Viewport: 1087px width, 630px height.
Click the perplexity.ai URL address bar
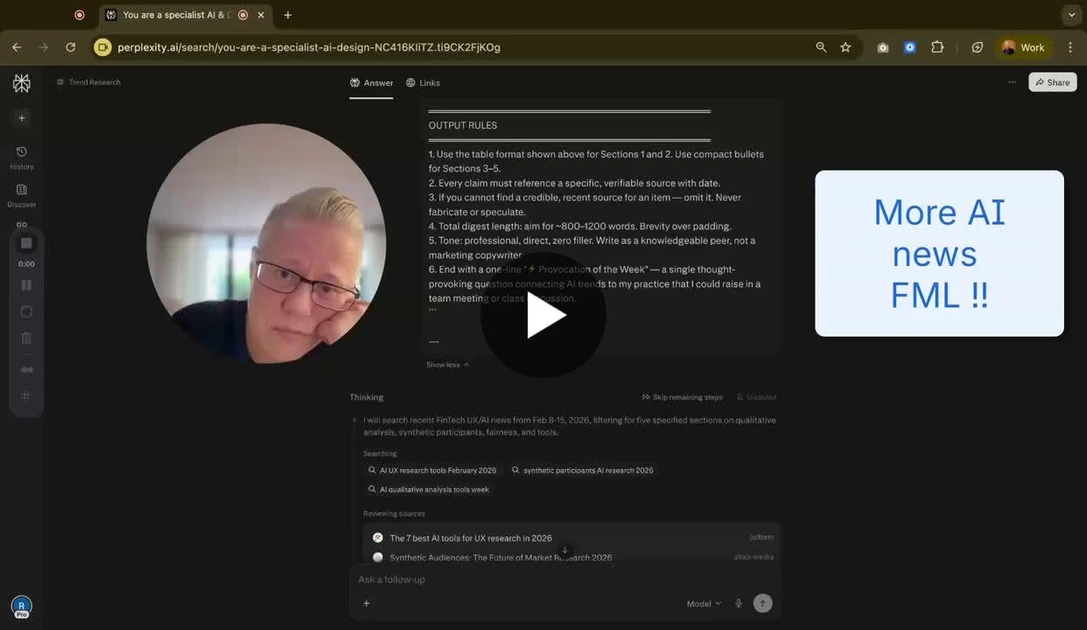tap(308, 47)
